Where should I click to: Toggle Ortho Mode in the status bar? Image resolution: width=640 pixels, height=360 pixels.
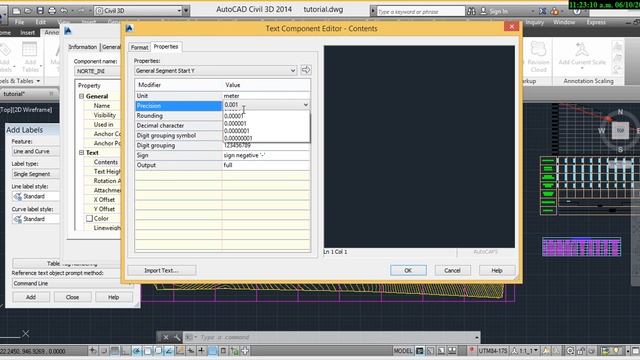(x=126, y=351)
